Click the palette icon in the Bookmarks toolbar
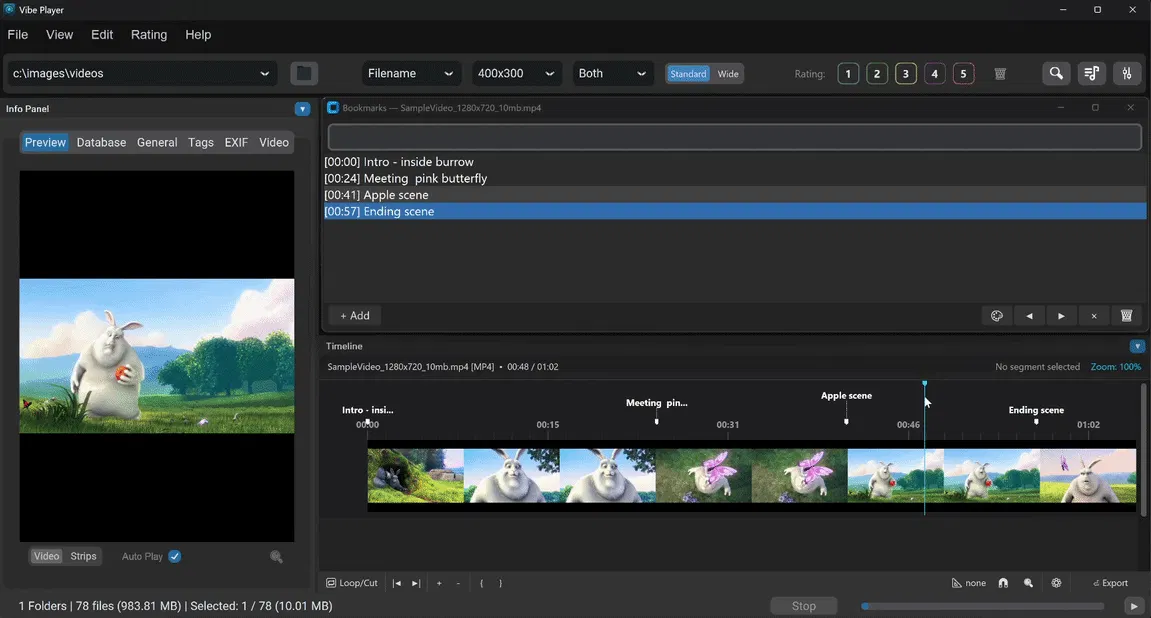Viewport: 1151px width, 618px height. tap(996, 316)
